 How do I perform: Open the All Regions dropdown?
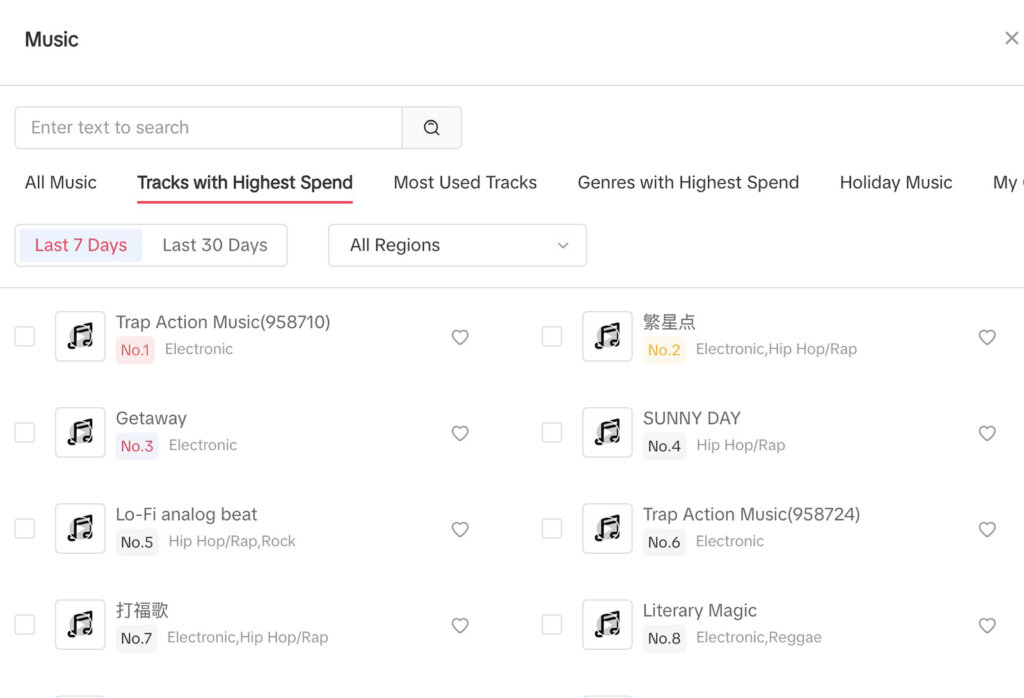457,245
